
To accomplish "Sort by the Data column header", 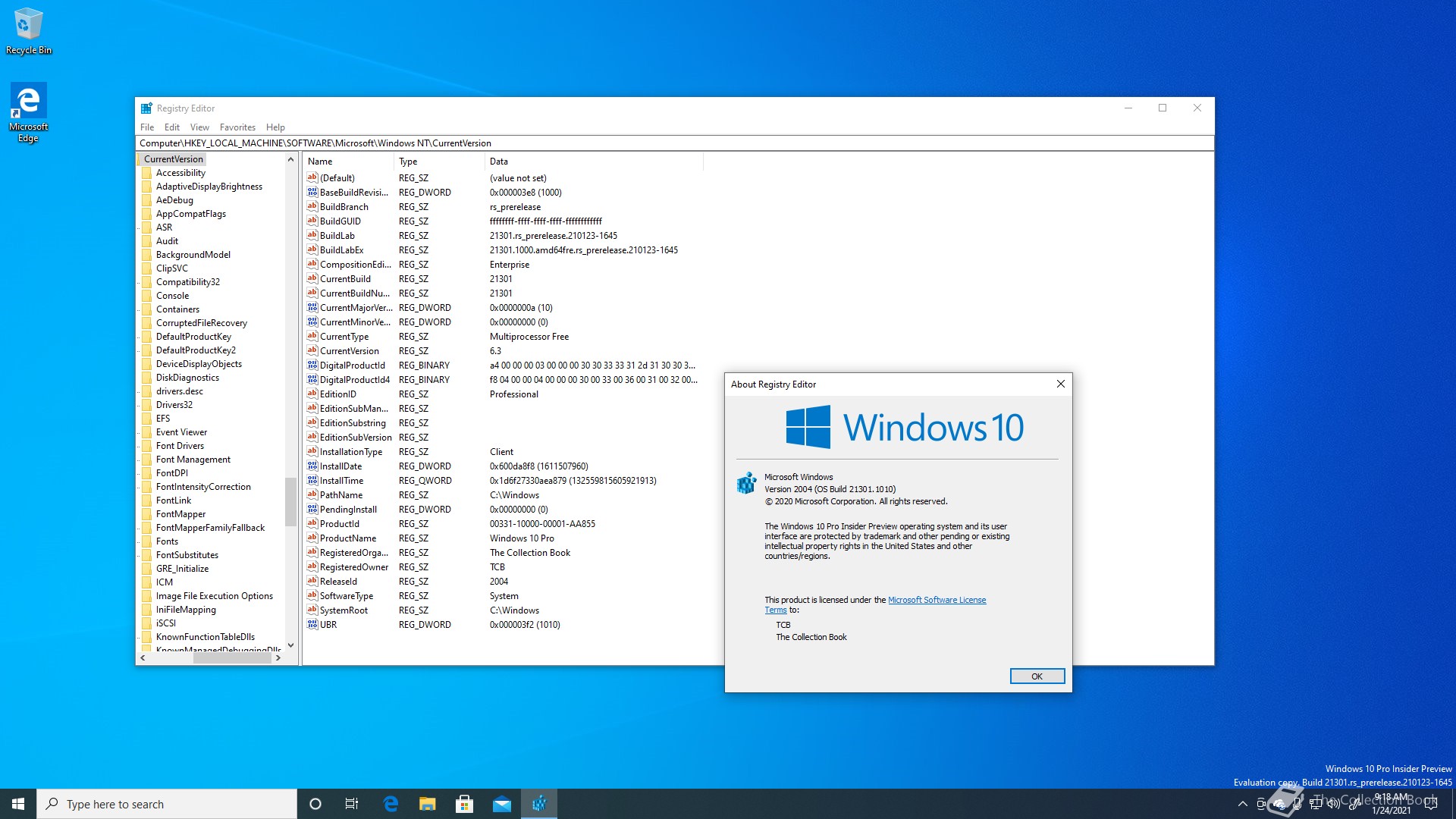I will 594,162.
